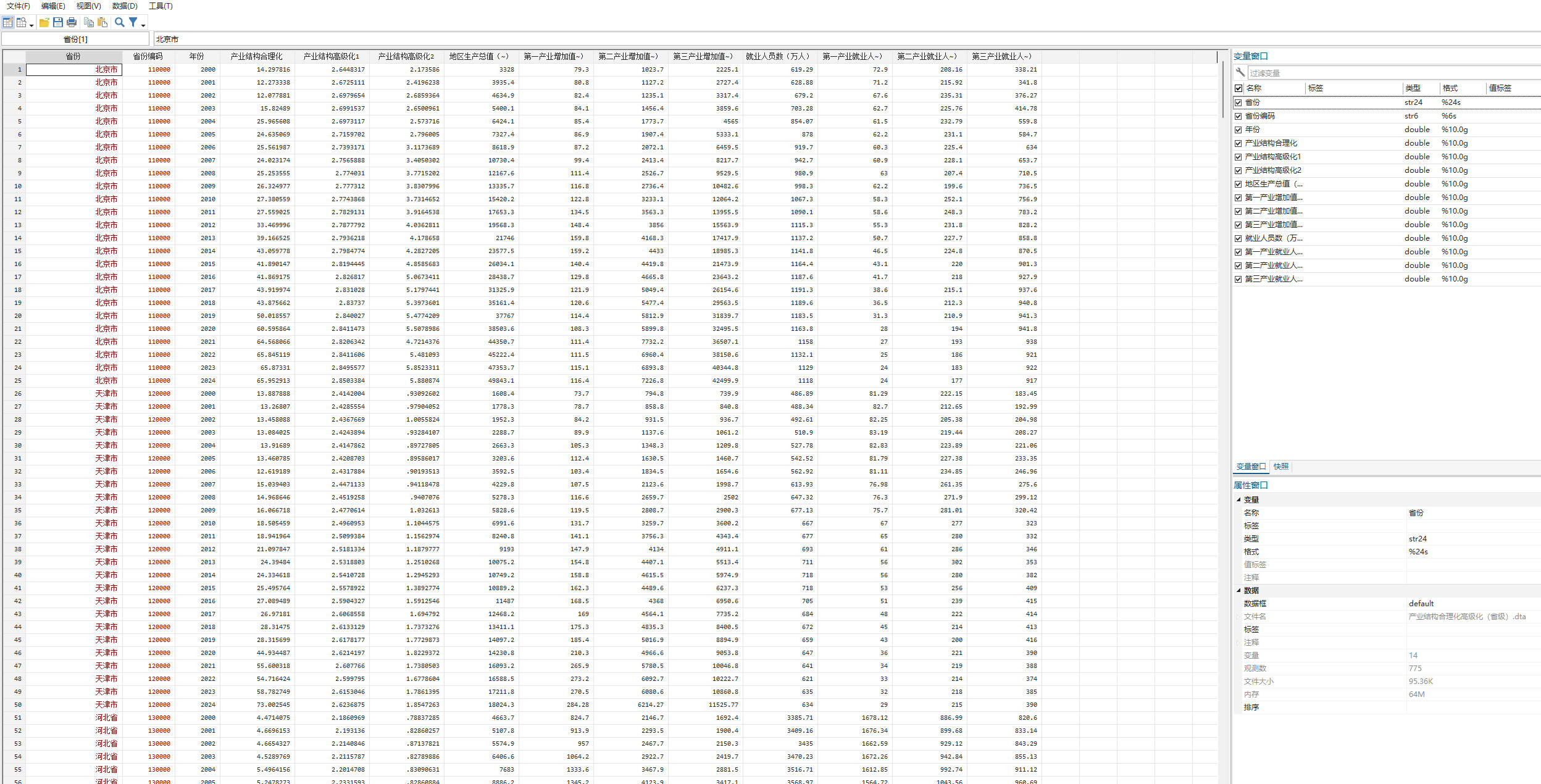The width and height of the screenshot is (1541, 784).
Task: Open the 数据(D) menu
Action: tap(125, 6)
